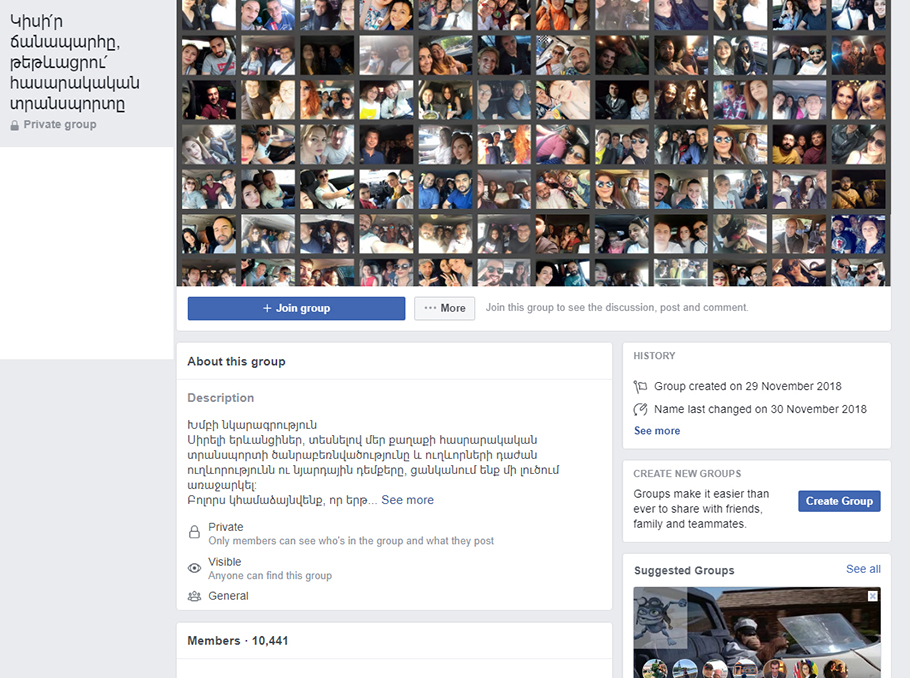This screenshot has width=910, height=678.
Task: Click 'Group created on 29 November 2018' text
Action: pos(748,386)
